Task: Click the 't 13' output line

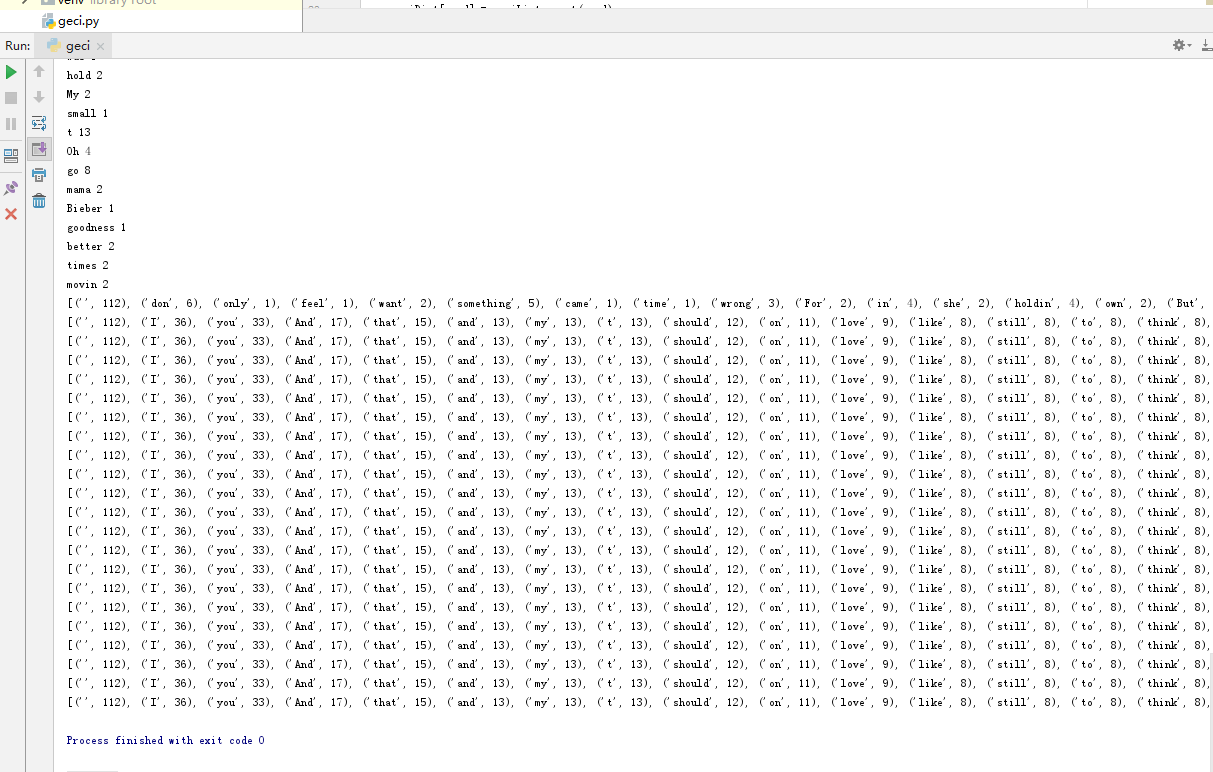Action: point(79,132)
